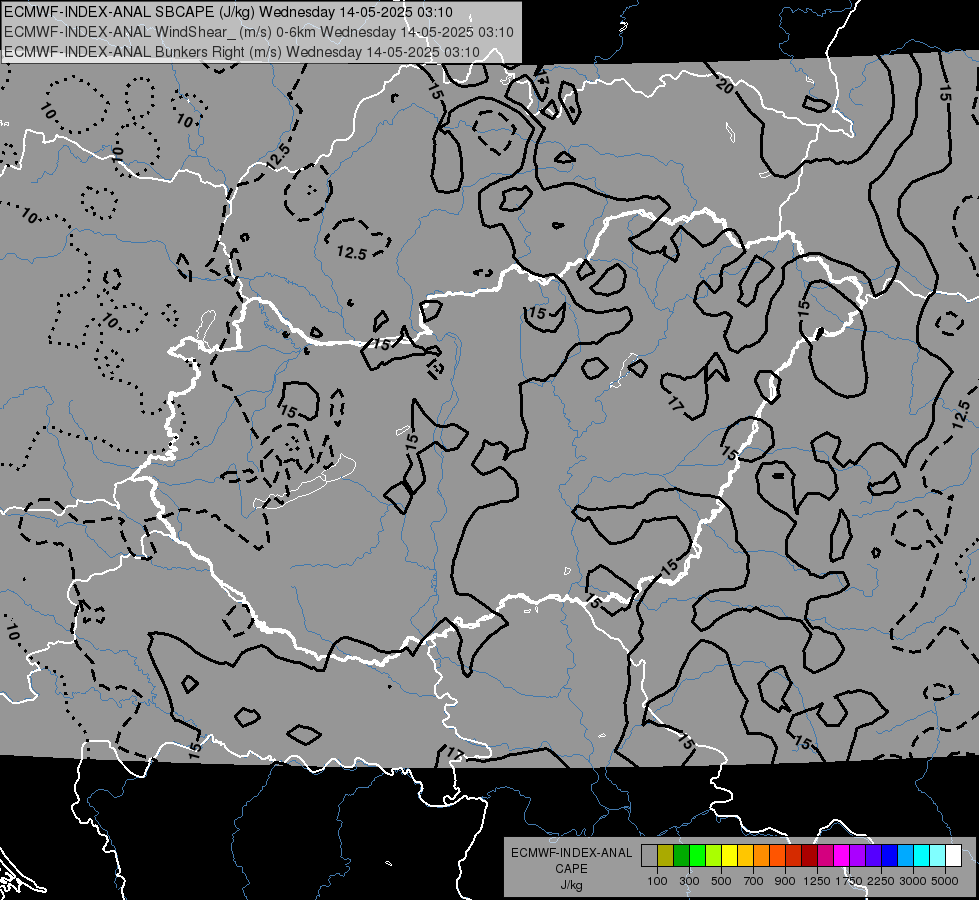Screen dimensions: 979x900
Task: Select the orange swatch starting at 700
Action: [x=762, y=856]
